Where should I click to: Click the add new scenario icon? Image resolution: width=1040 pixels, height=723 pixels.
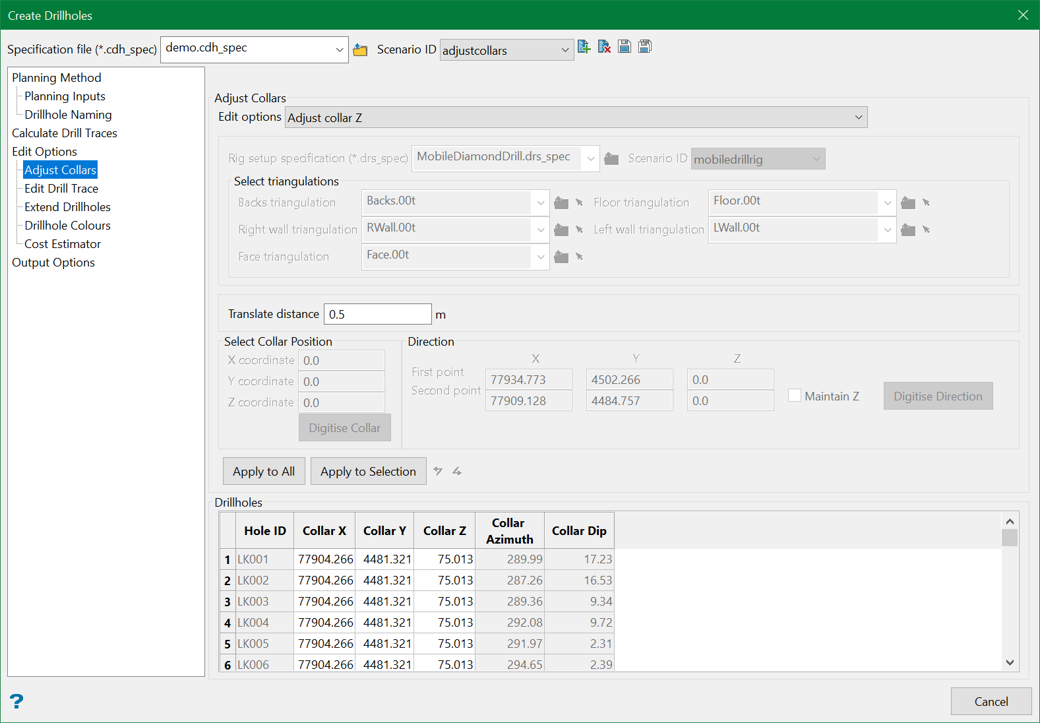click(584, 47)
